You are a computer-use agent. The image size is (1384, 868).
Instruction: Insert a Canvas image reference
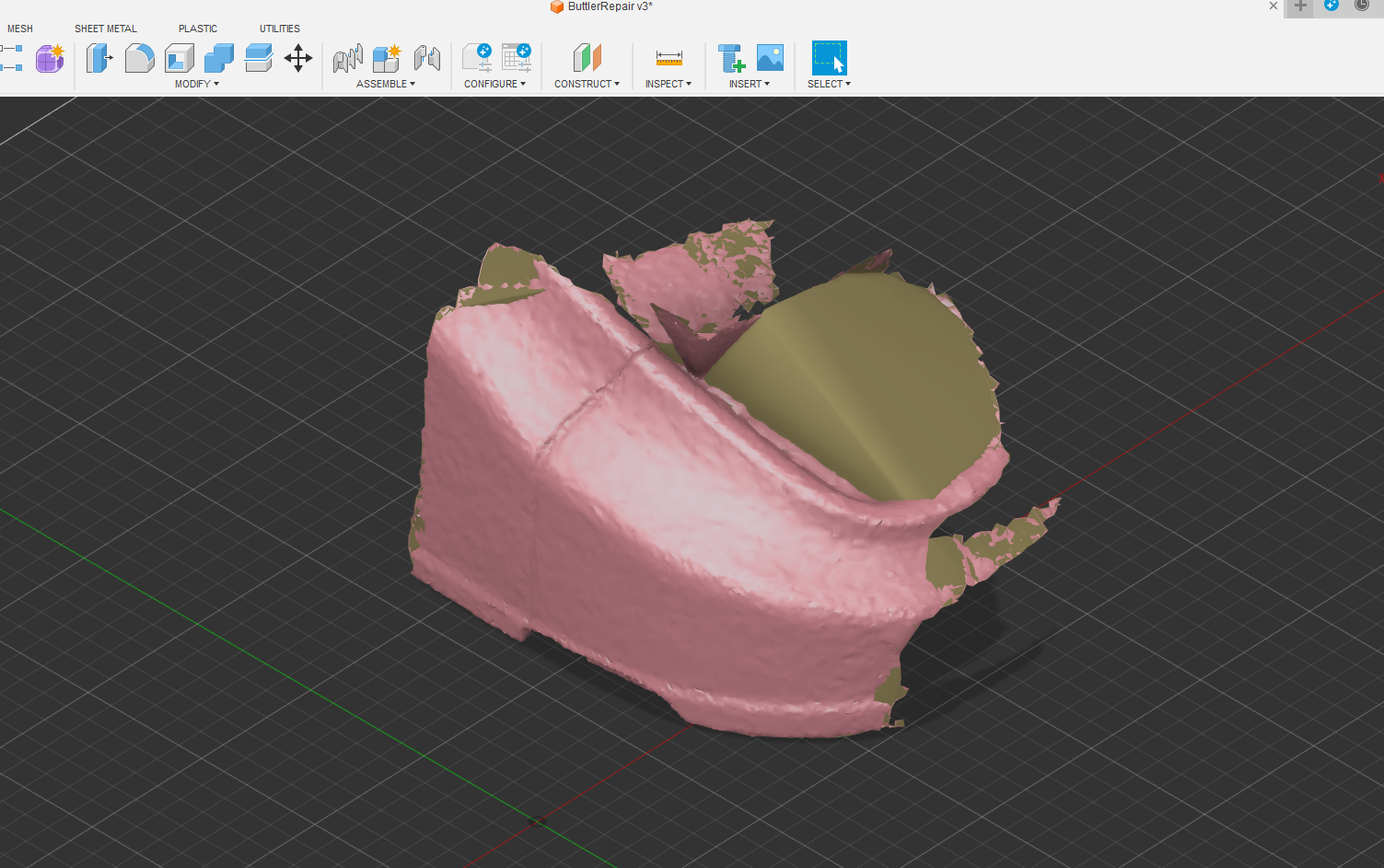point(770,58)
